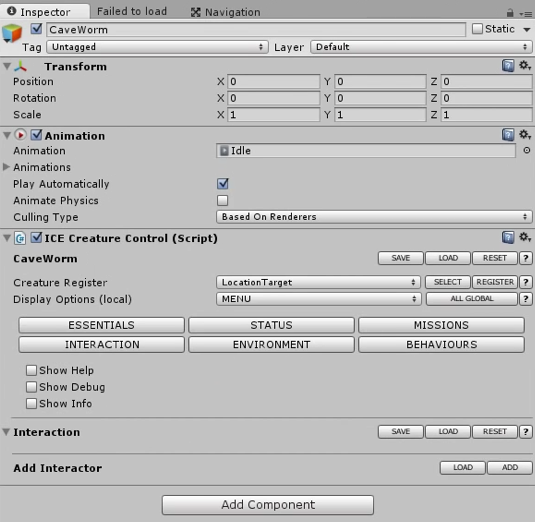Viewport: 535px width, 522px height.
Task: Open the Tag dropdown
Action: coord(157,47)
